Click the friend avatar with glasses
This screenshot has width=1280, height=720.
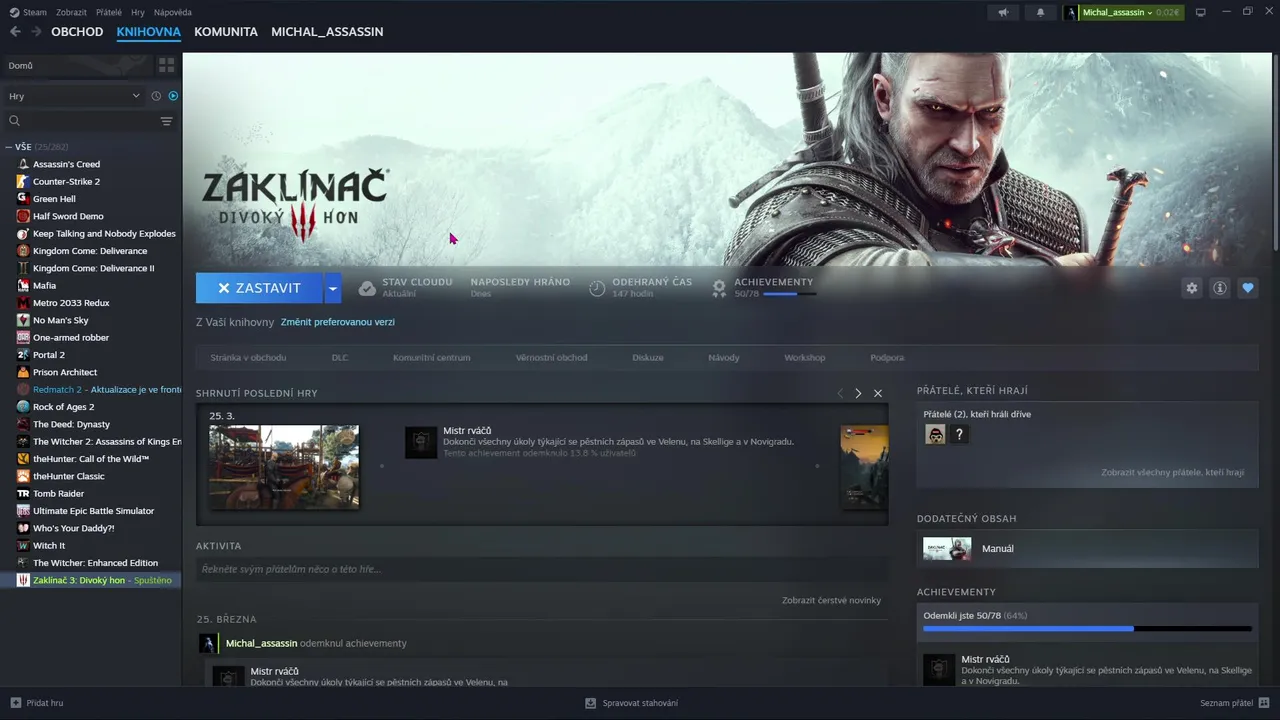pyautogui.click(x=935, y=434)
